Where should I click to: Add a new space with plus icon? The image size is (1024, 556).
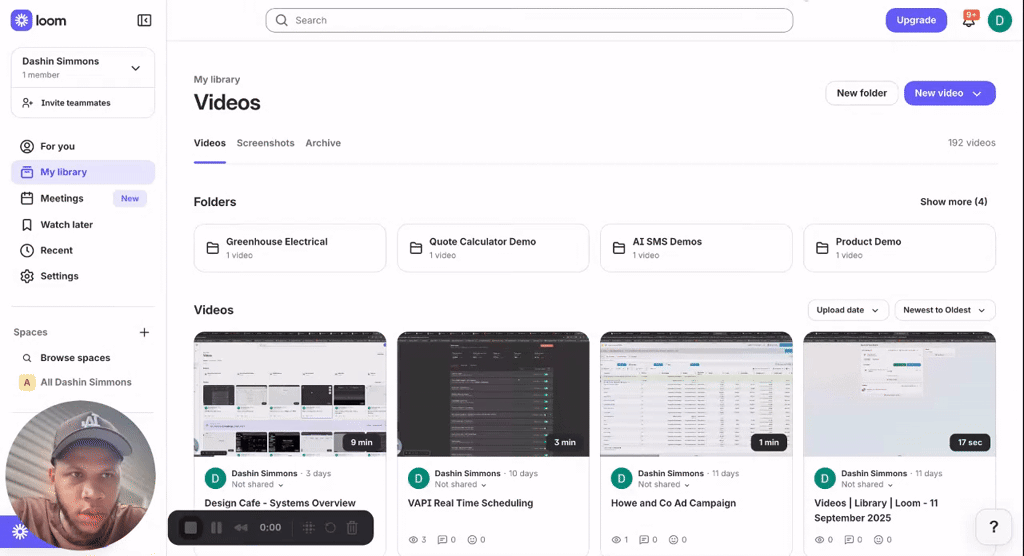pos(144,332)
